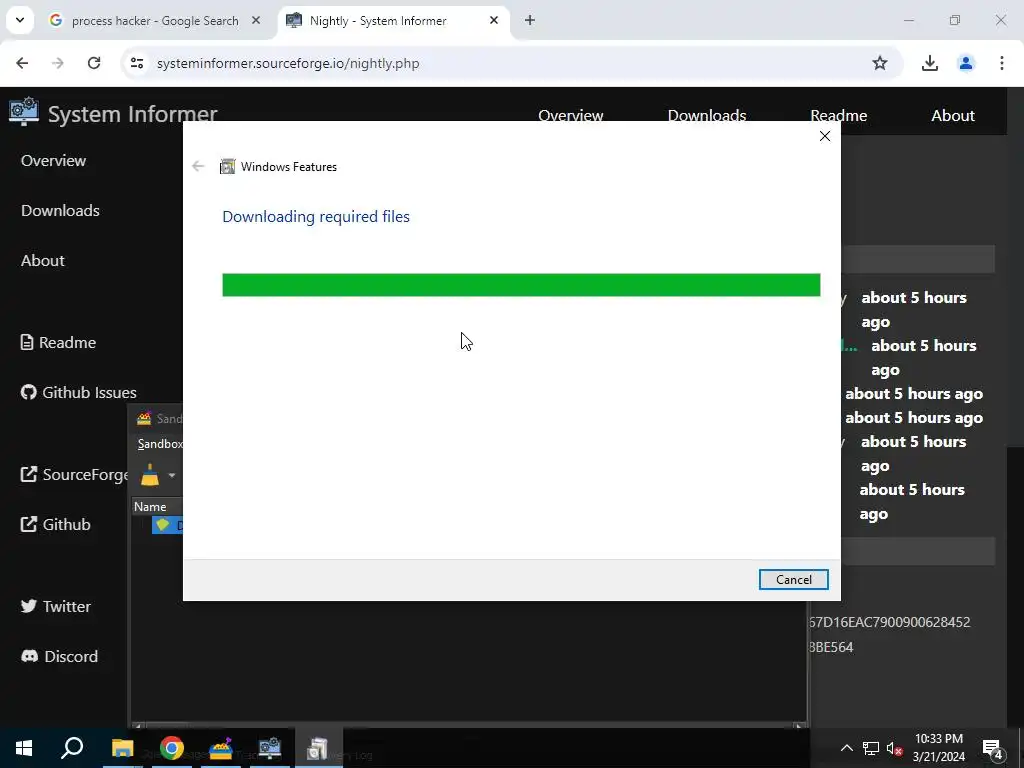
Task: Click the green download progress bar
Action: 521,285
